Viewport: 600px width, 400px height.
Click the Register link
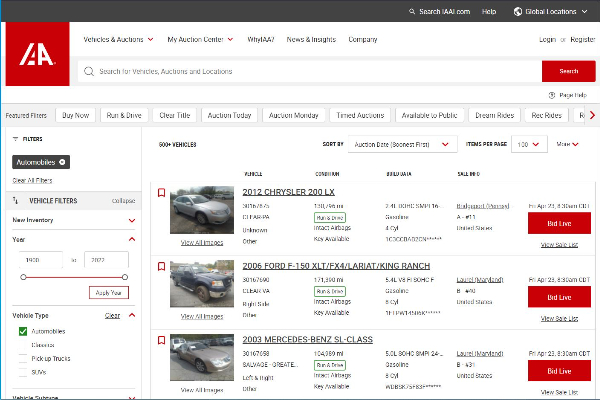point(582,39)
